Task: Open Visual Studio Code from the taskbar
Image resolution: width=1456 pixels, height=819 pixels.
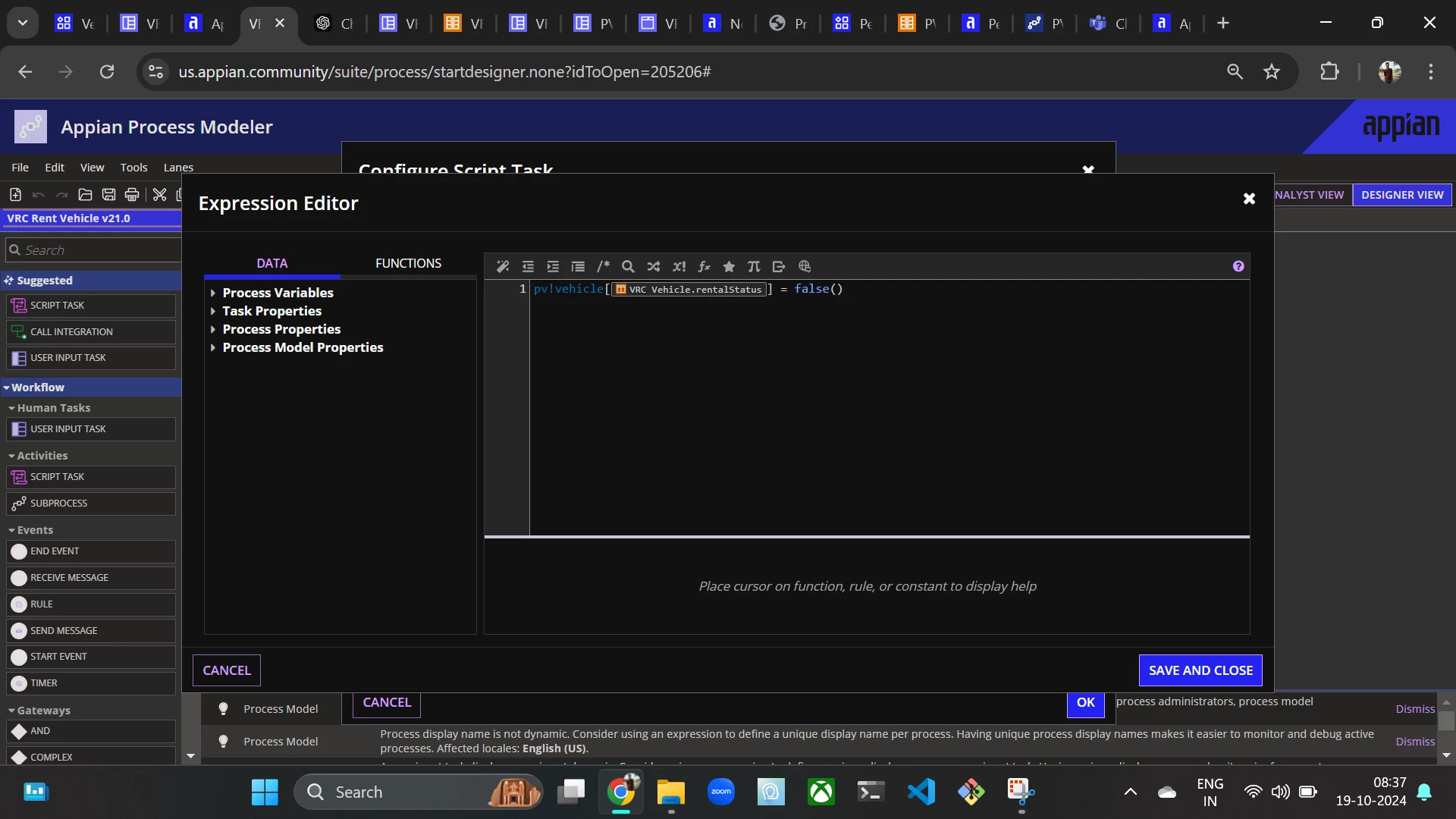Action: pos(921,792)
